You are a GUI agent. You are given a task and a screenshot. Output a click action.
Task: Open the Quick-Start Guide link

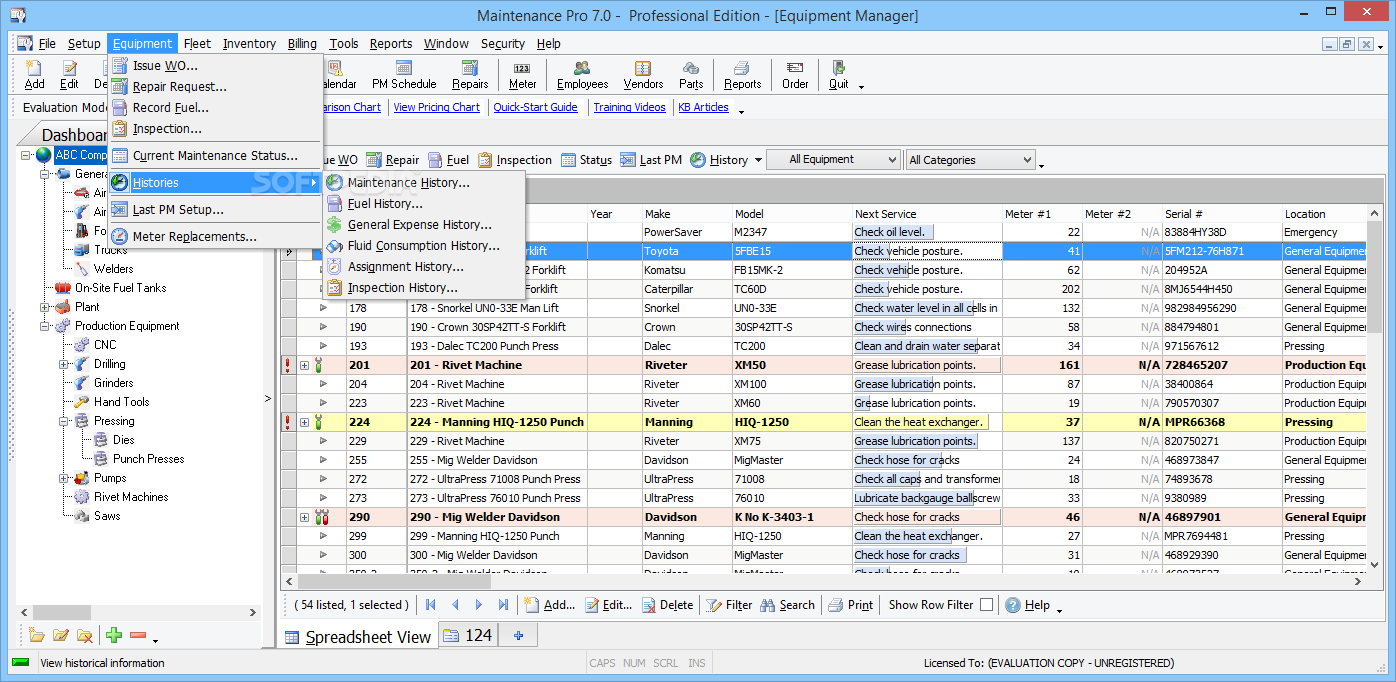point(535,107)
